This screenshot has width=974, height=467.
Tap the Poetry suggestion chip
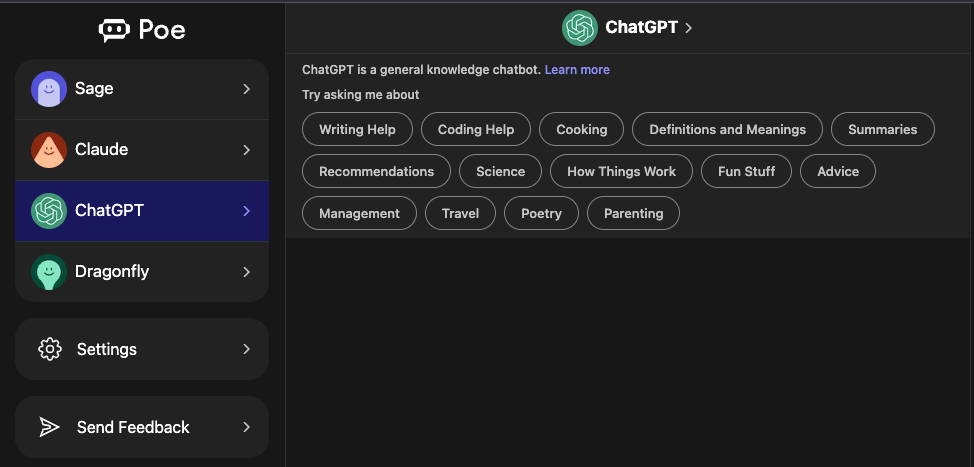pyautogui.click(x=541, y=213)
